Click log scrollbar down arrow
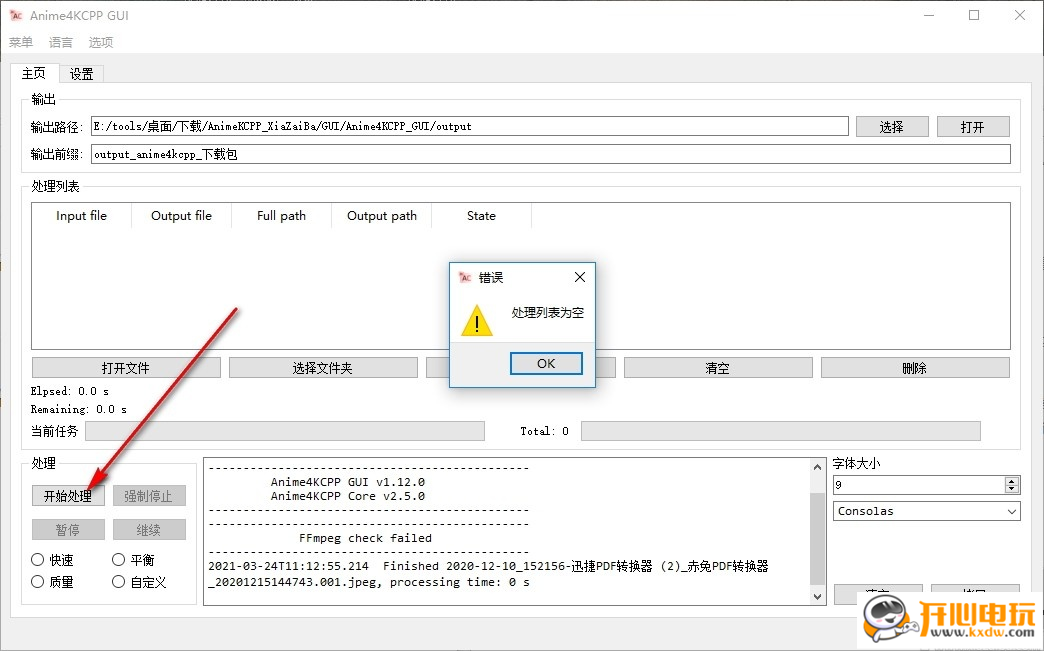The image size is (1044, 651). (818, 596)
